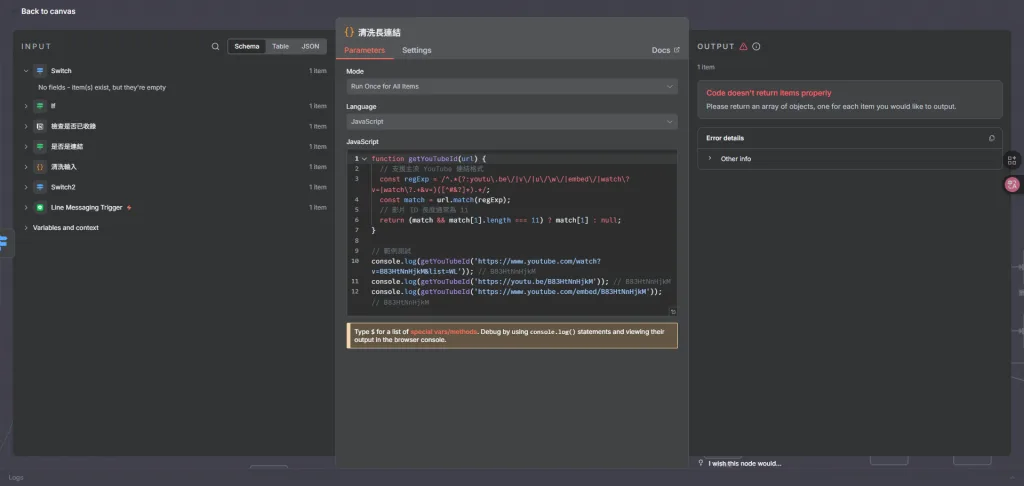Open the Language dropdown
Image resolution: width=1024 pixels, height=486 pixels.
coord(511,122)
